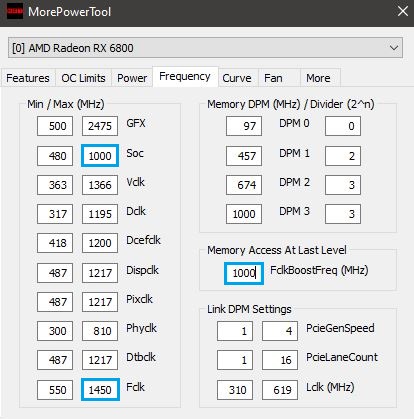
Task: Select the Frequency tab
Action: pyautogui.click(x=185, y=76)
